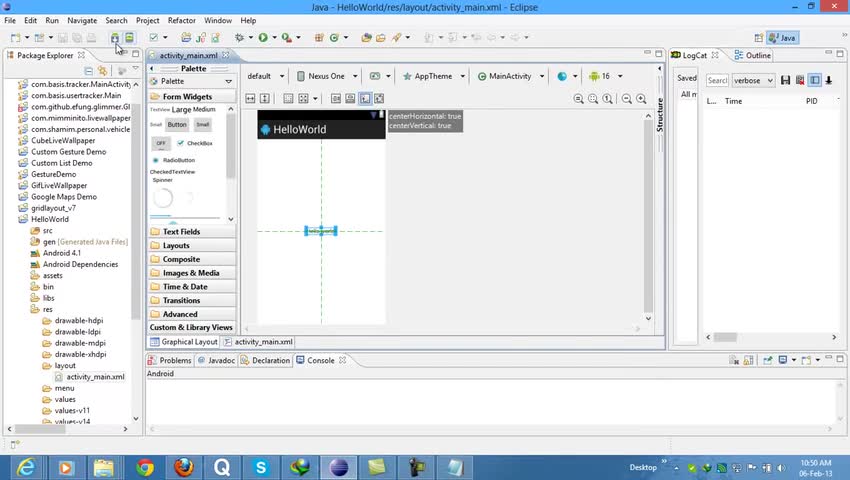Viewport: 850px width, 480px height.
Task: Open the default configuration dropdown
Action: (x=266, y=76)
